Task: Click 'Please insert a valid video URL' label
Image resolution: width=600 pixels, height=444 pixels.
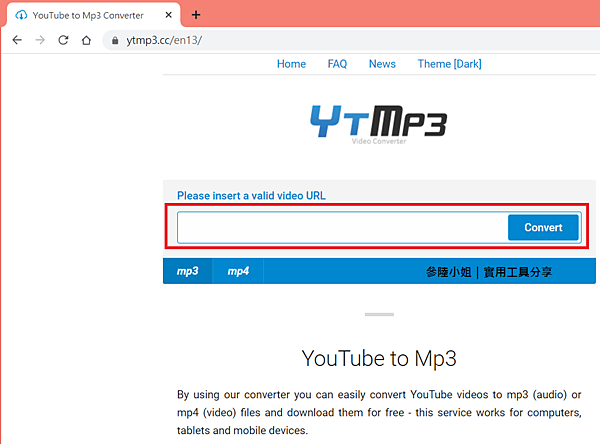Action: pyautogui.click(x=251, y=196)
